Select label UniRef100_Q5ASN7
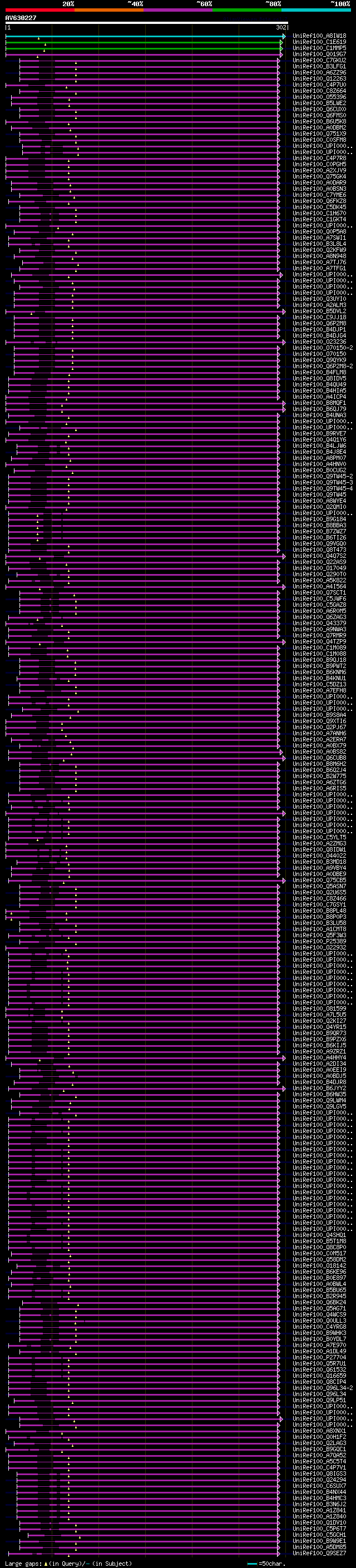Screen dimensions: 356x1568 pos(319,886)
